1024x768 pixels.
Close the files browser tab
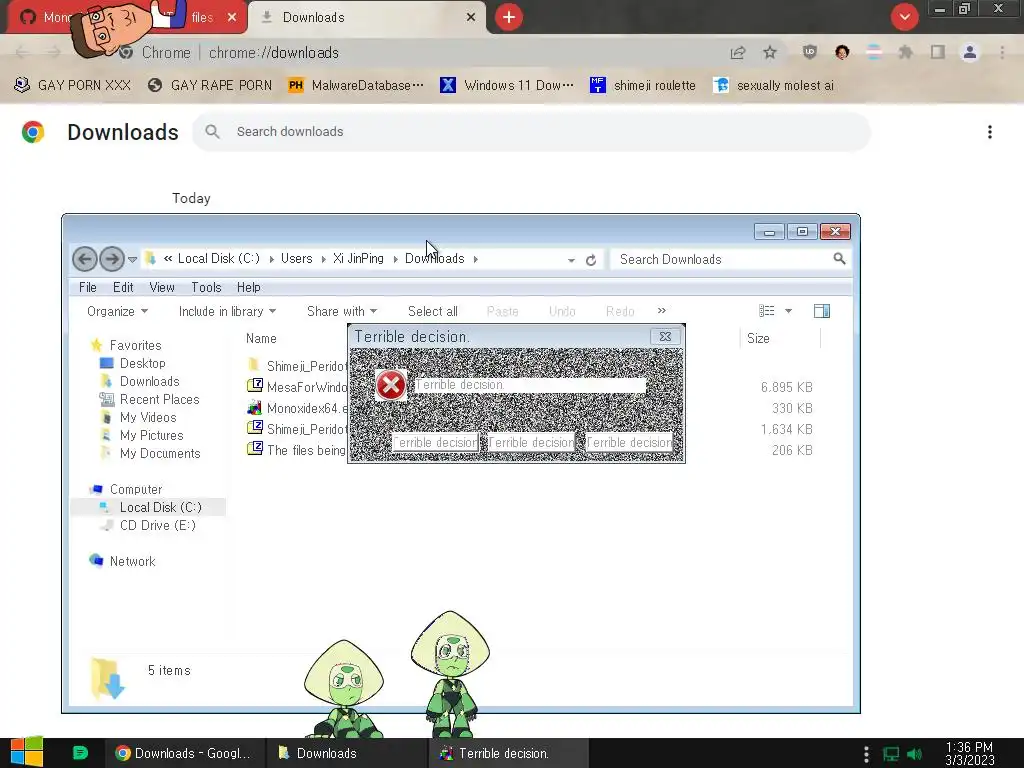[x=232, y=17]
